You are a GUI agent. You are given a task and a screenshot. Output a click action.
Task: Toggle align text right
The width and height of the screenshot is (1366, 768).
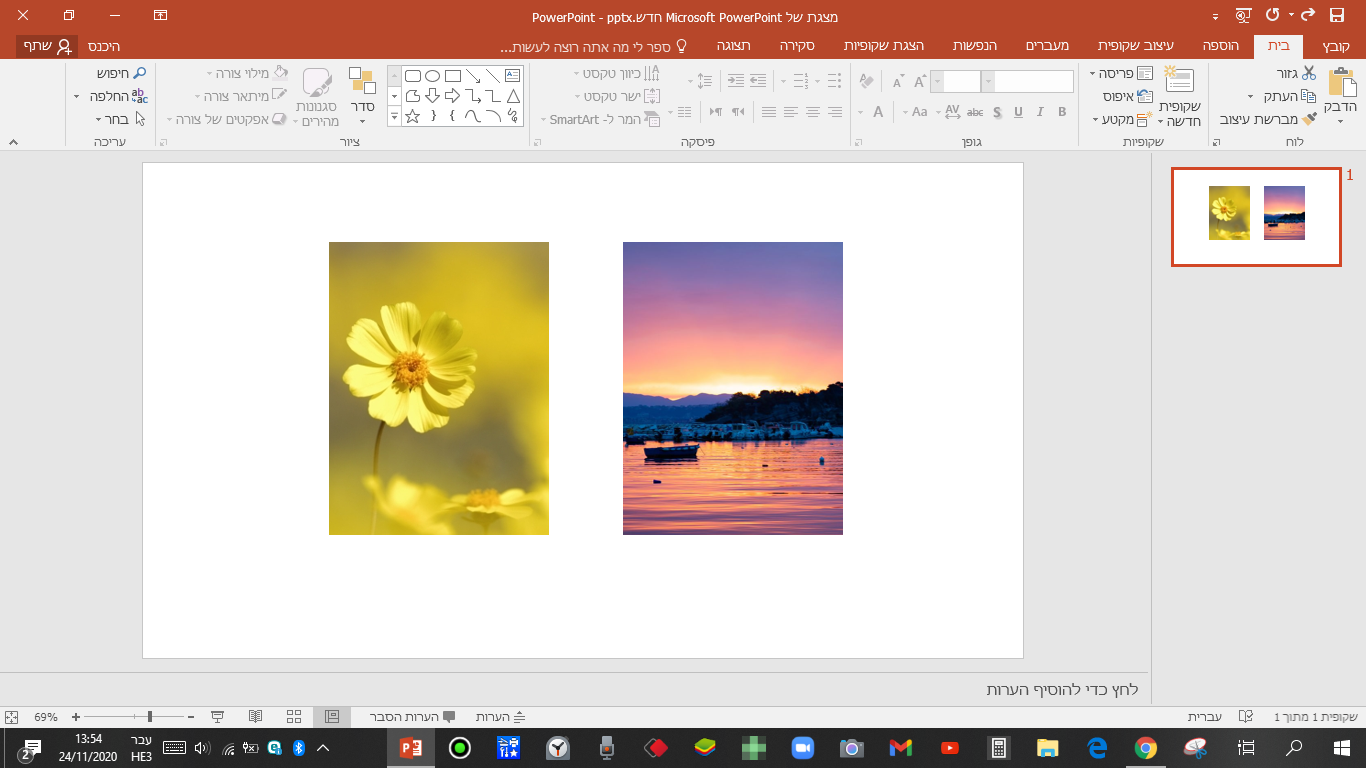tap(835, 112)
